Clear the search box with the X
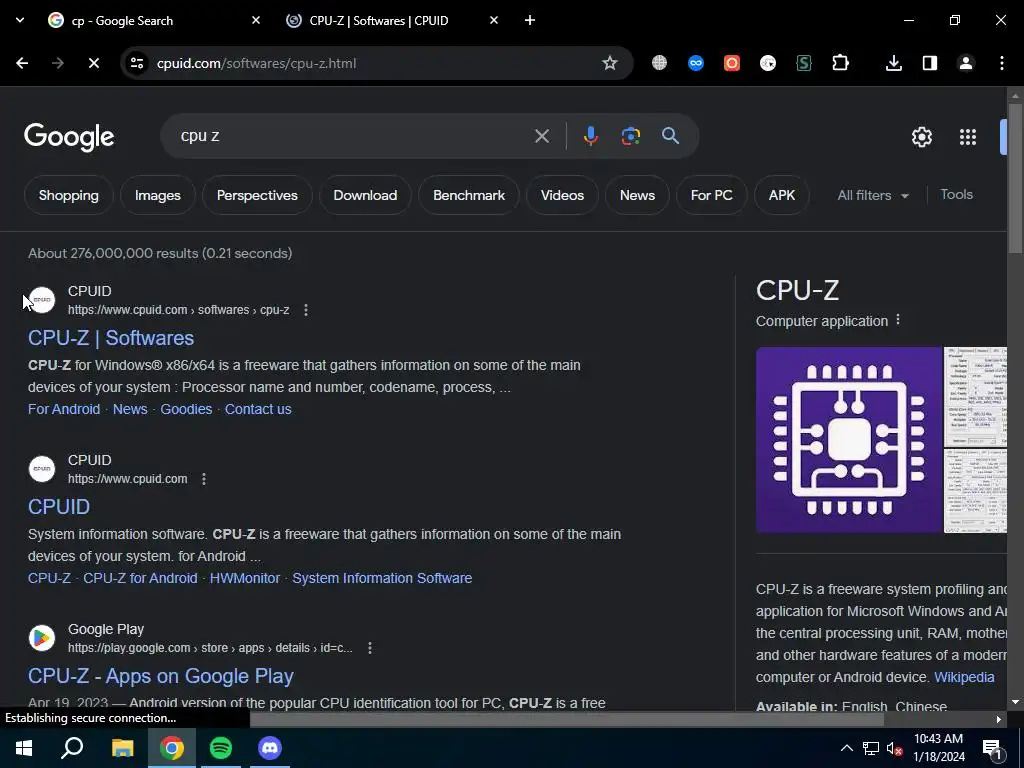1024x768 pixels. coord(541,136)
